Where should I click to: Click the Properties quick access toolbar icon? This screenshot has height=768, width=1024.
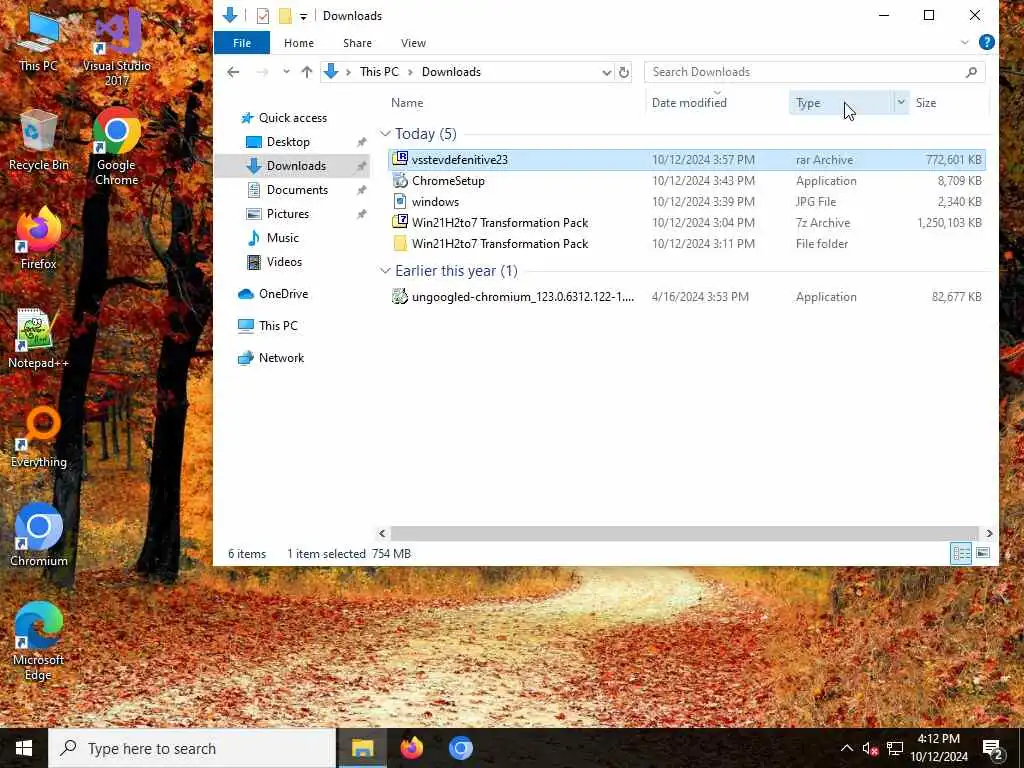[263, 16]
